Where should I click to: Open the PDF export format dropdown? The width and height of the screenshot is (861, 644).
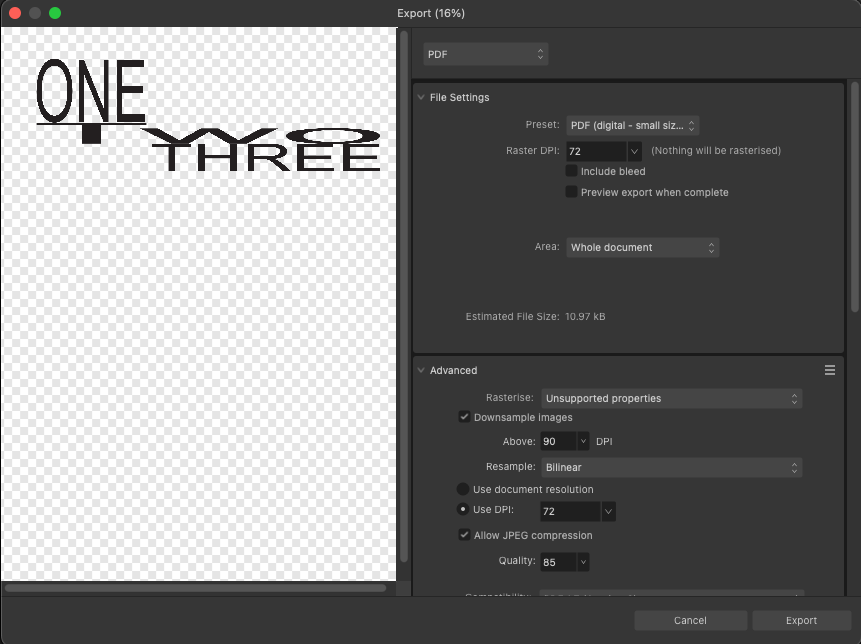pyautogui.click(x=486, y=54)
